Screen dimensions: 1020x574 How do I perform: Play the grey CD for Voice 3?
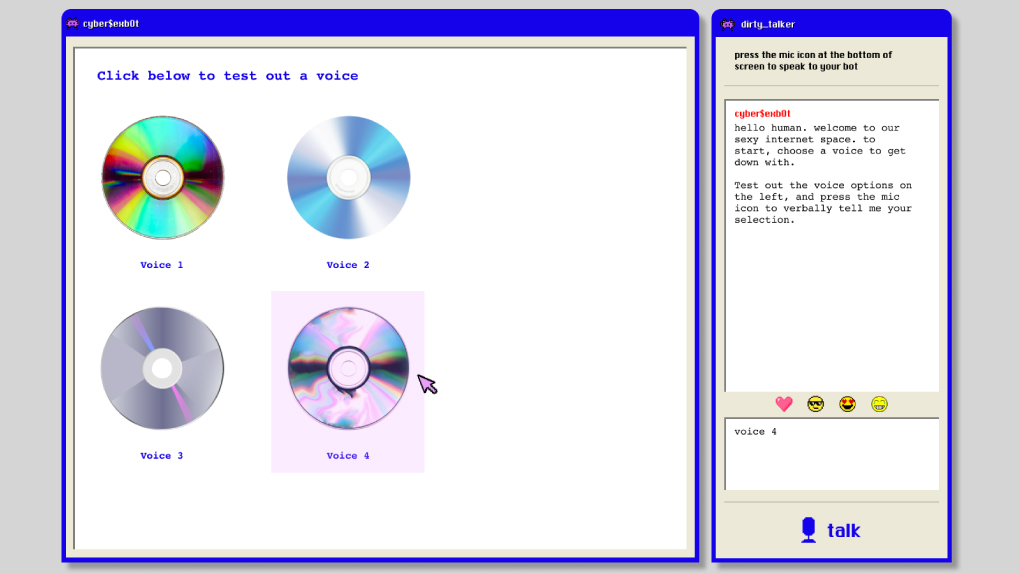(x=162, y=368)
